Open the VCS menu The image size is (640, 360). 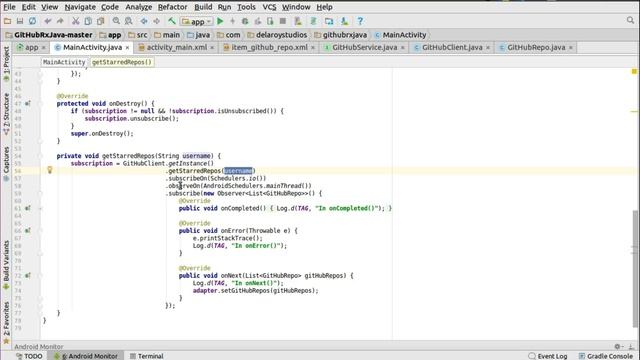(269, 7)
